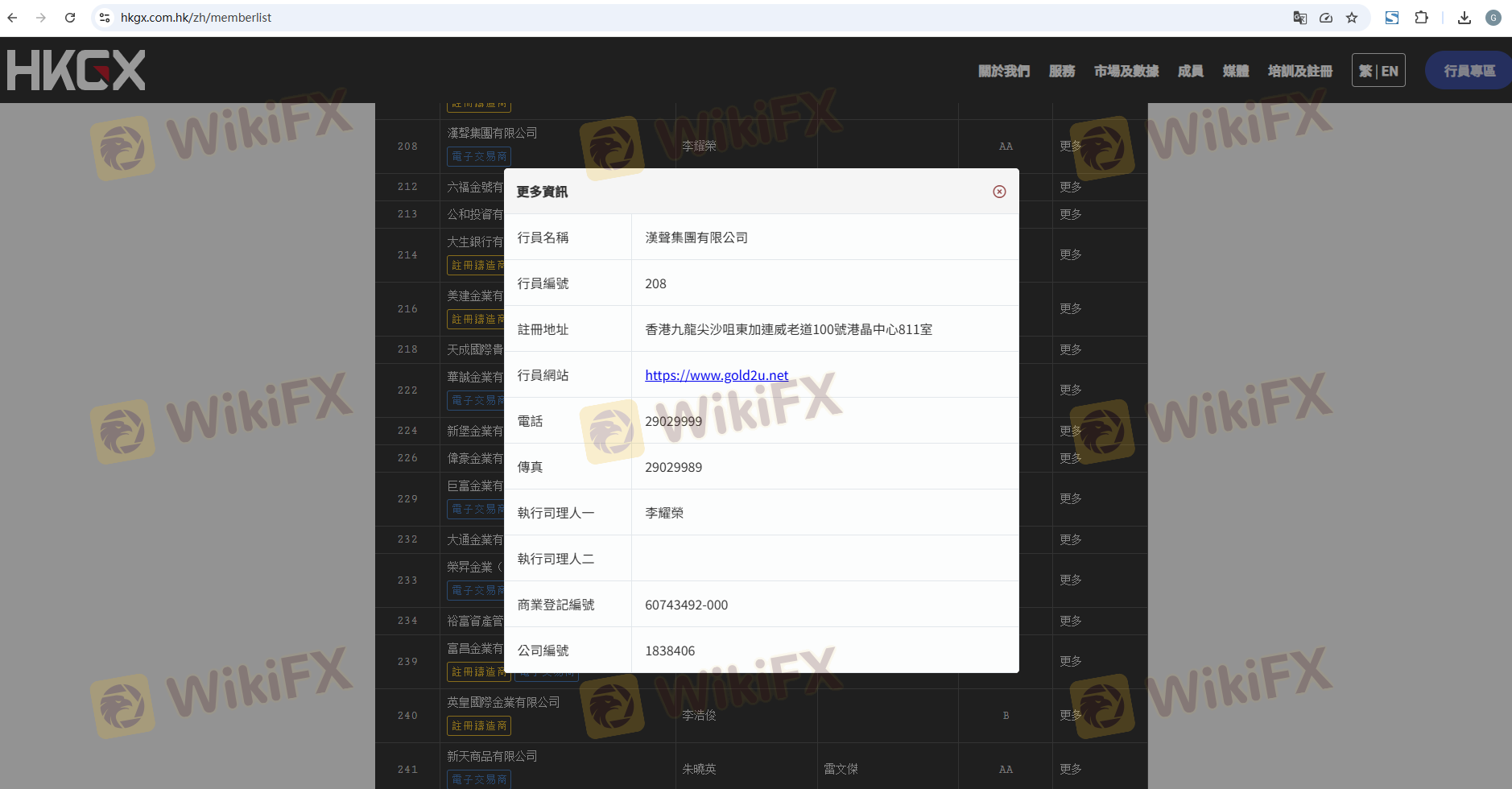Image resolution: width=1512 pixels, height=789 pixels.
Task: Click the 行員專區 button
Action: point(1469,71)
